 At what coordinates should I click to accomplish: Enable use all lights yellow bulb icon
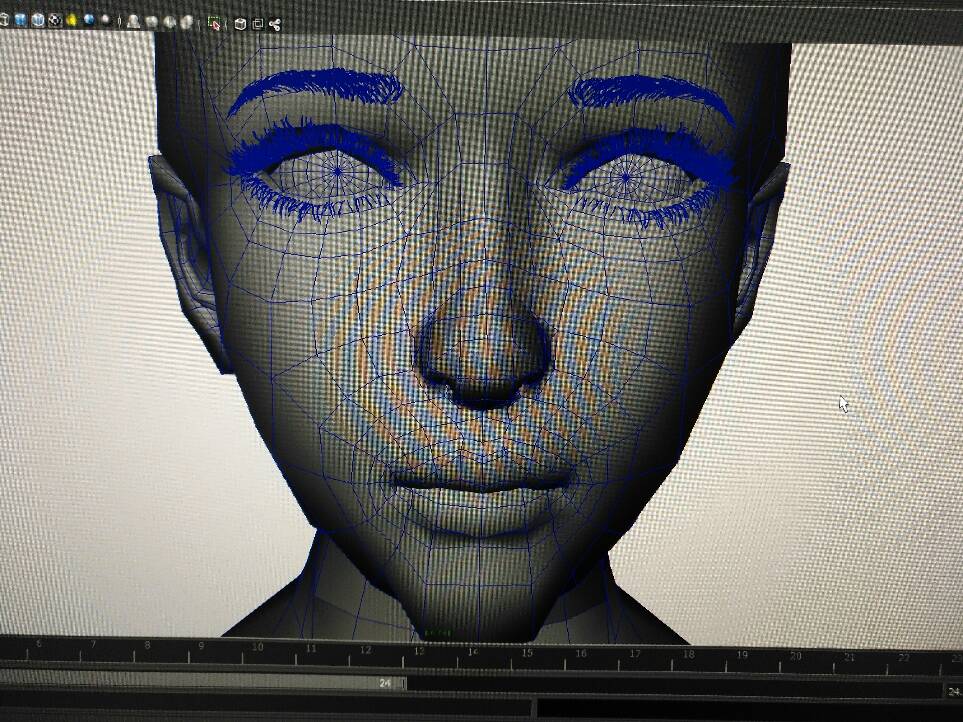click(x=71, y=20)
